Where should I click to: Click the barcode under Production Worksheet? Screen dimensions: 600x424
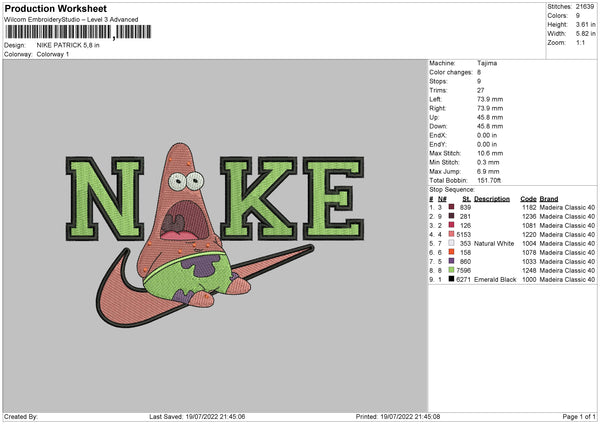(78, 32)
